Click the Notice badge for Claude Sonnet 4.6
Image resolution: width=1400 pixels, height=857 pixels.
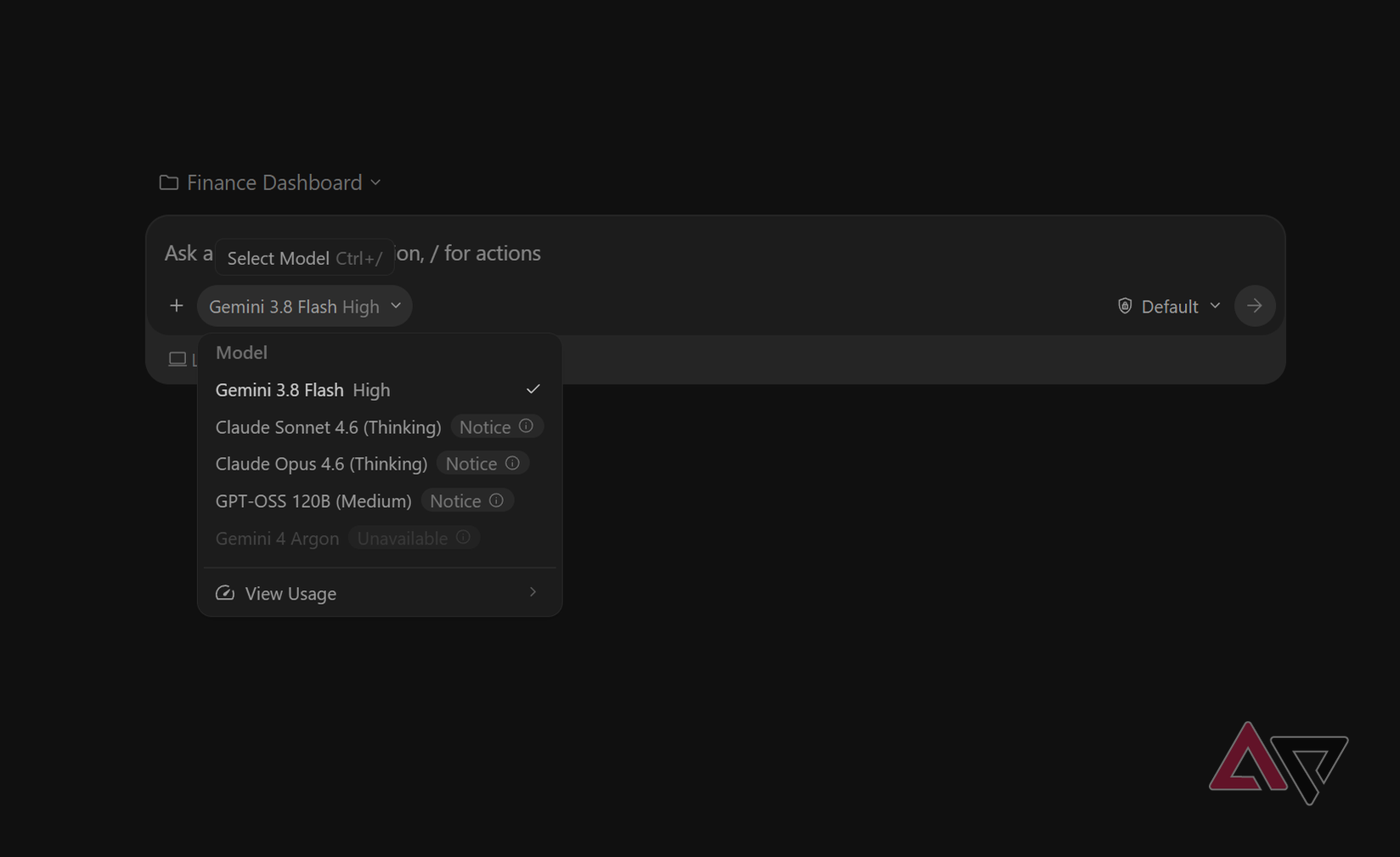click(x=496, y=426)
